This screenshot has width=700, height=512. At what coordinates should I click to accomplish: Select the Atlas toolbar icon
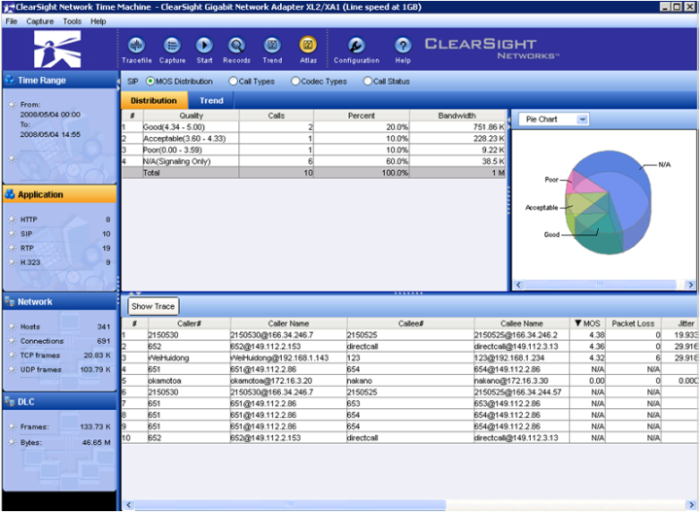pos(308,45)
